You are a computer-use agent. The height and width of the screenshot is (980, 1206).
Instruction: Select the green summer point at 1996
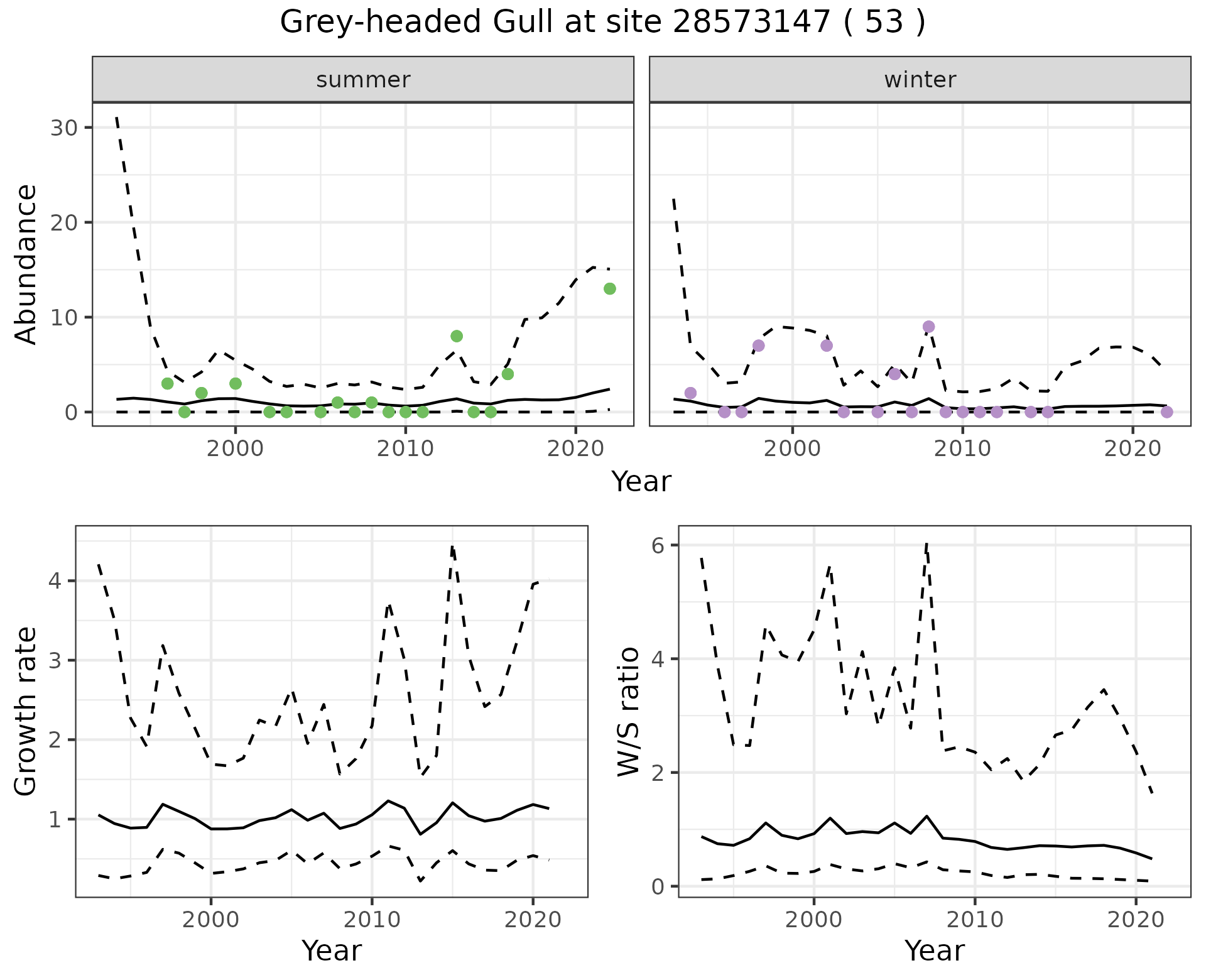[x=167, y=383]
